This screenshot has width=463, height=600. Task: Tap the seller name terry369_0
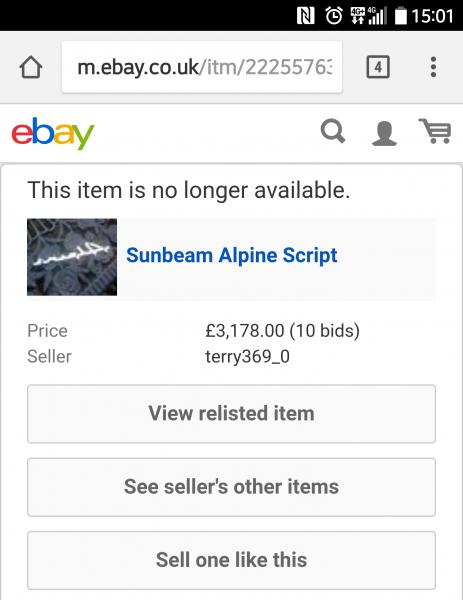247,357
